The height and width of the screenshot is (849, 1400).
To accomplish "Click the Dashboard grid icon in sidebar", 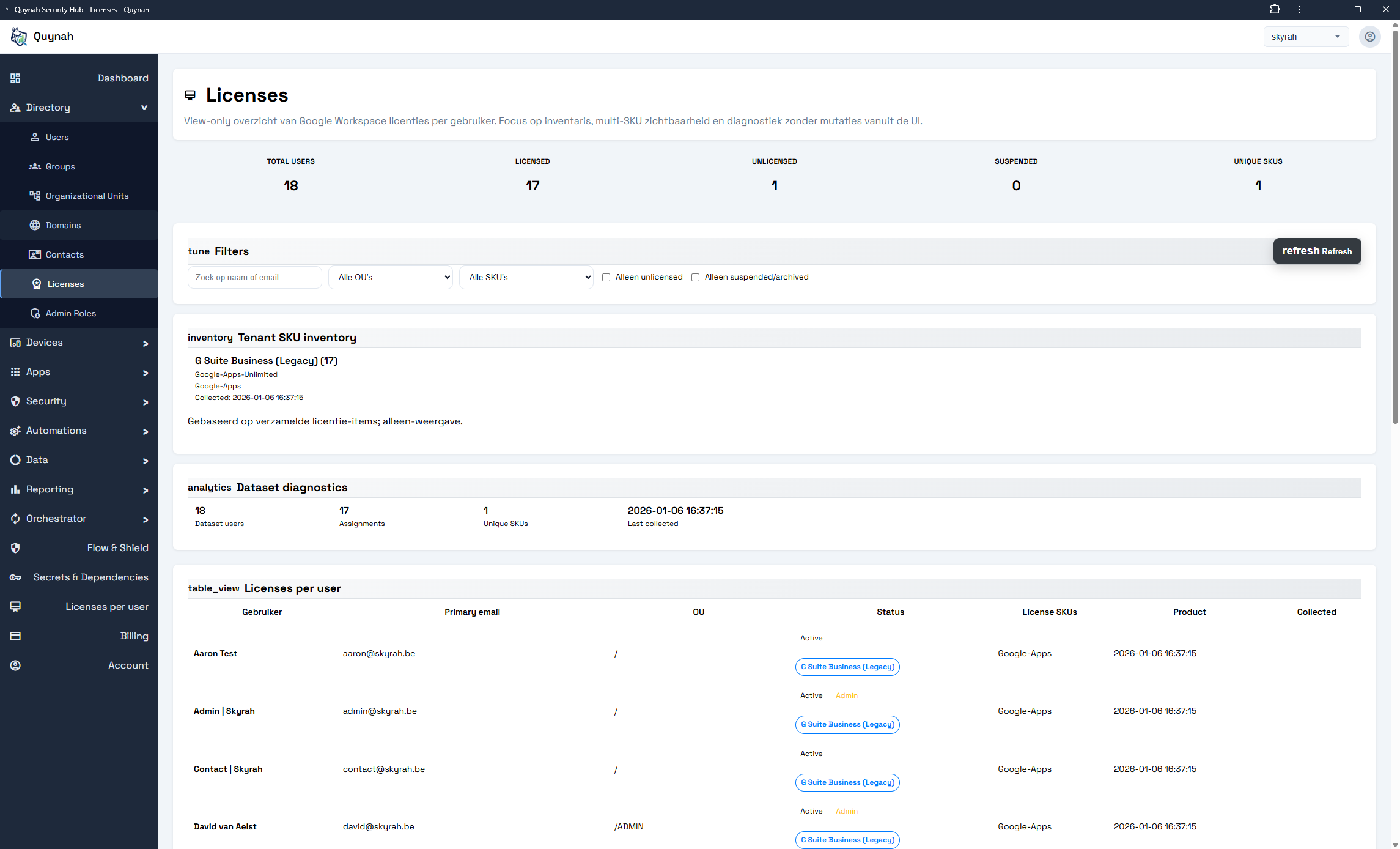I will (x=15, y=78).
